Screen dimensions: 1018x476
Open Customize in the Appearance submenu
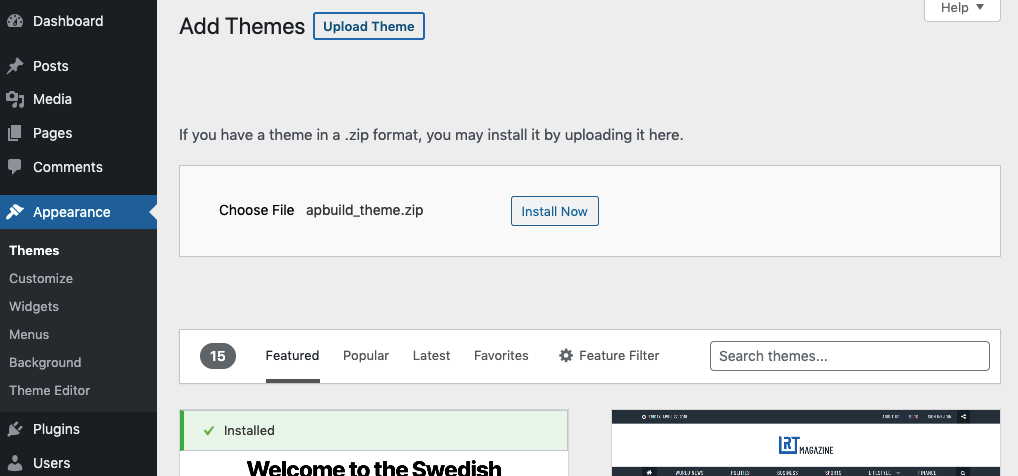pos(41,279)
